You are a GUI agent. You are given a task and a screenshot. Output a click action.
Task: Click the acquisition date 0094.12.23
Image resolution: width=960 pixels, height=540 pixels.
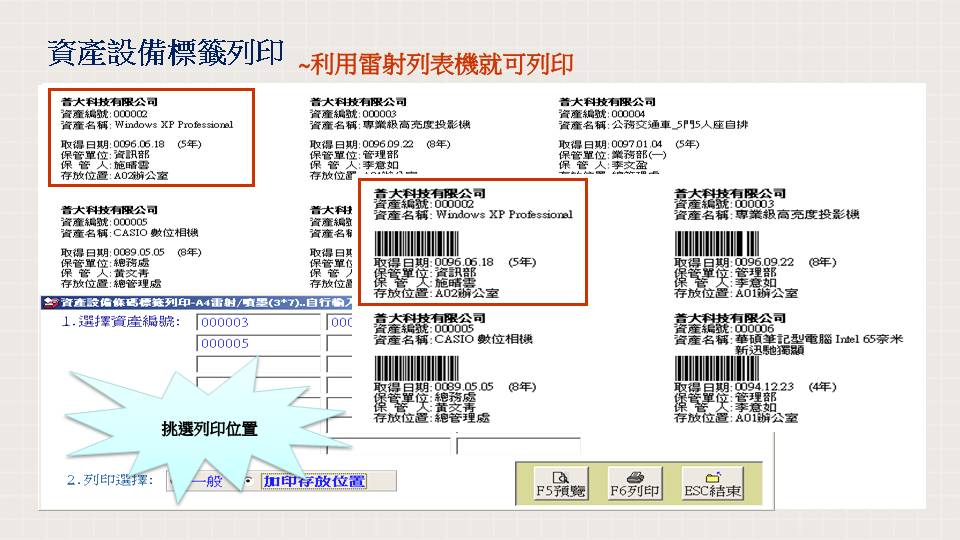(x=764, y=387)
